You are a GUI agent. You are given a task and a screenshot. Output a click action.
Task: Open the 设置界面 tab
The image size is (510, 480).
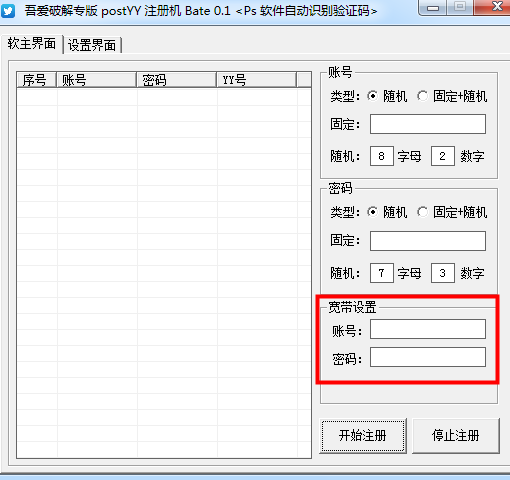coord(92,45)
